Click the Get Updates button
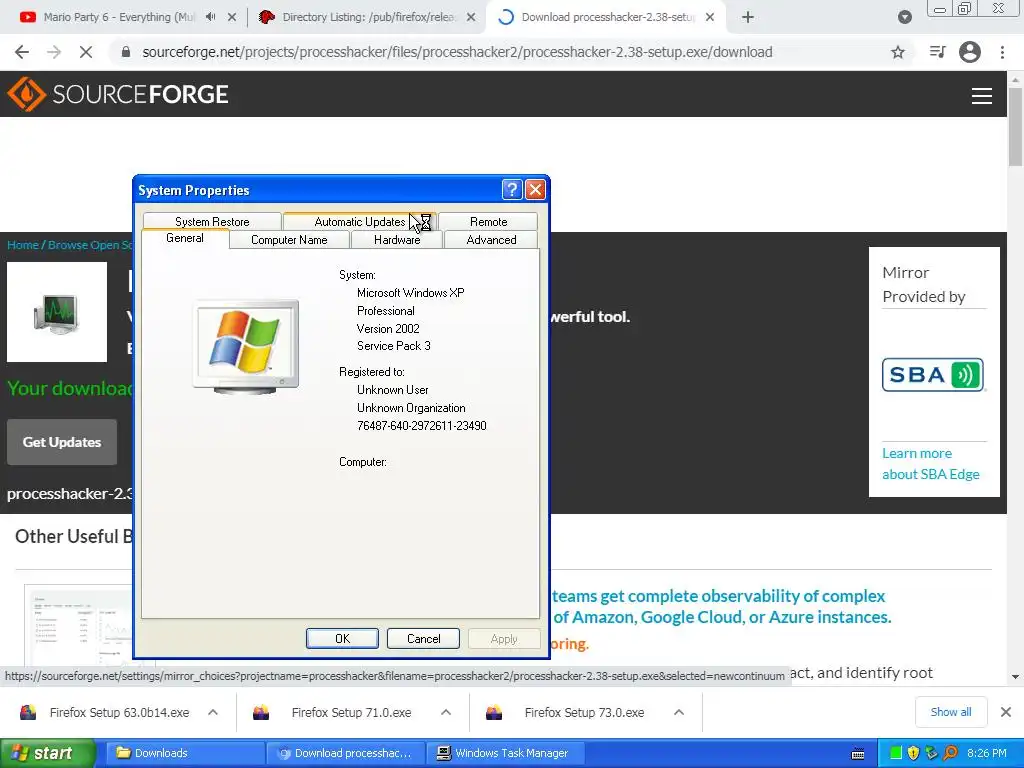Viewport: 1024px width, 768px height. click(x=62, y=442)
